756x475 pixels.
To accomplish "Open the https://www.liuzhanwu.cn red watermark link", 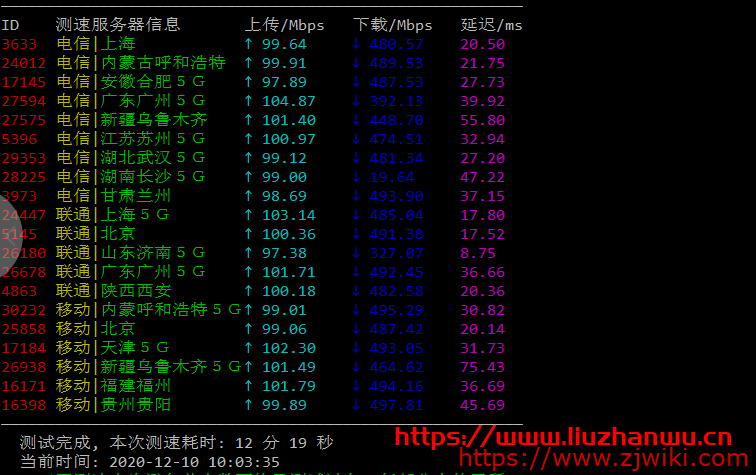I will click(x=562, y=437).
